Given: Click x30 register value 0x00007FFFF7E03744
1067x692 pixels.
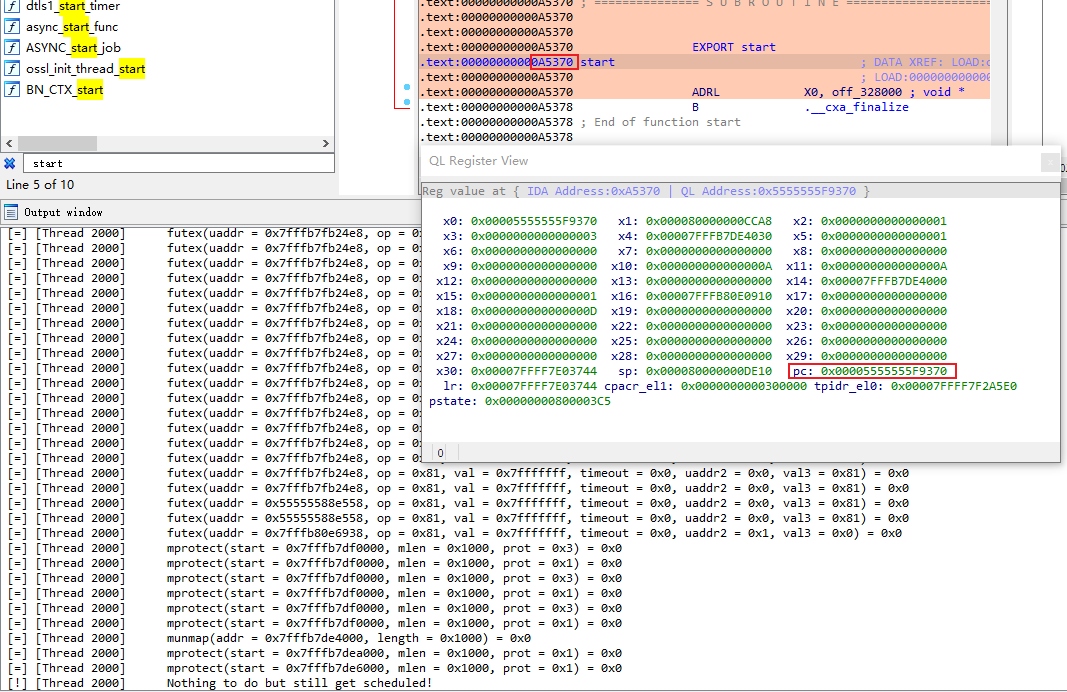Looking at the screenshot, I should [x=534, y=371].
